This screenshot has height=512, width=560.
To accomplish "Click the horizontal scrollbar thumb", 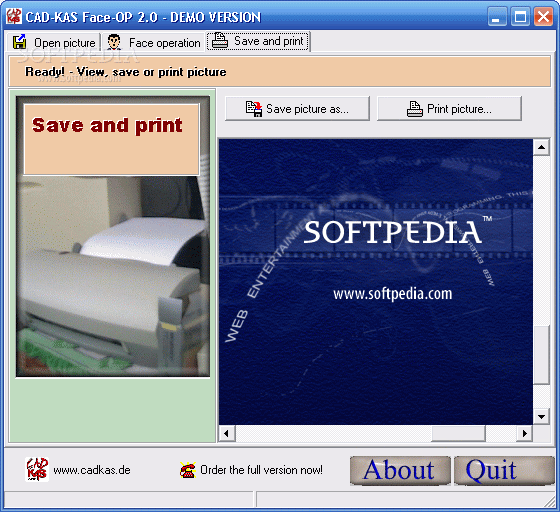I will tap(459, 433).
